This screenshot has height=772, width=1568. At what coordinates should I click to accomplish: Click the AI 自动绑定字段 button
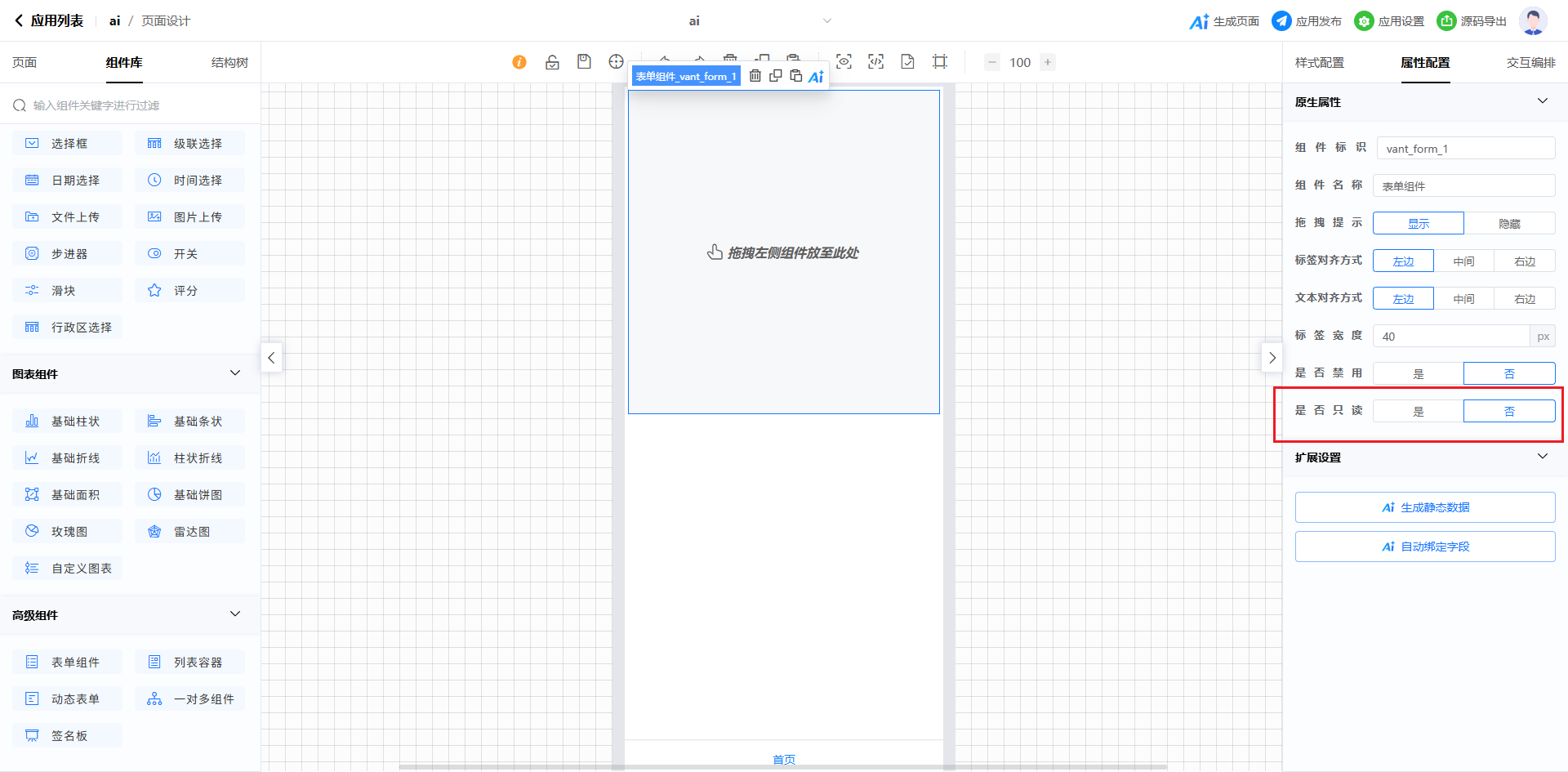pyautogui.click(x=1424, y=547)
